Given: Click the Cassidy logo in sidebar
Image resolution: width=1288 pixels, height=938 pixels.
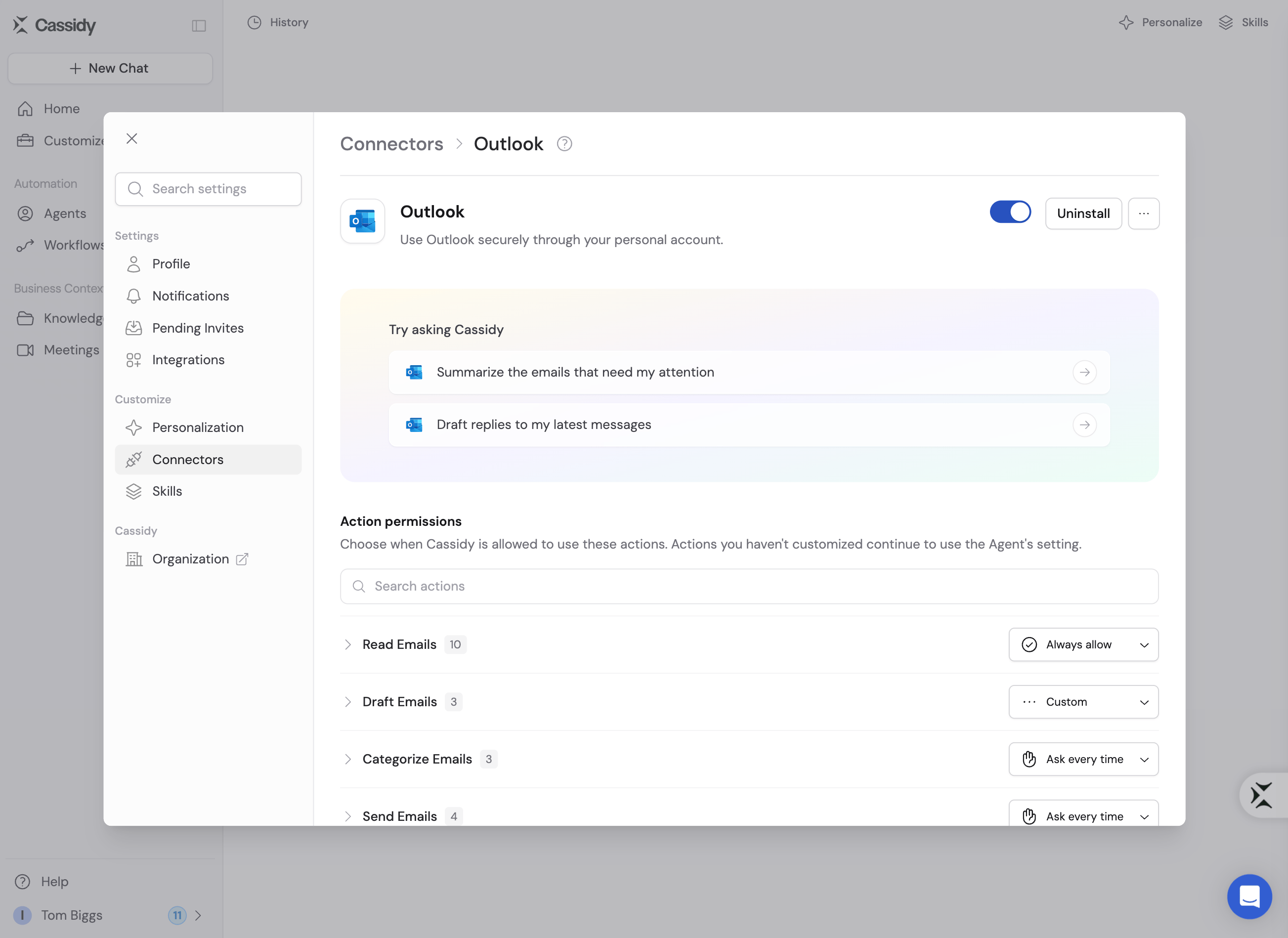Looking at the screenshot, I should point(54,25).
